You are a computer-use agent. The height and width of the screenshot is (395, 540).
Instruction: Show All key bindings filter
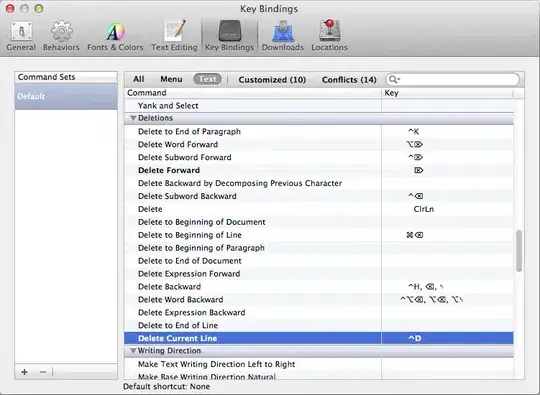pyautogui.click(x=138, y=79)
